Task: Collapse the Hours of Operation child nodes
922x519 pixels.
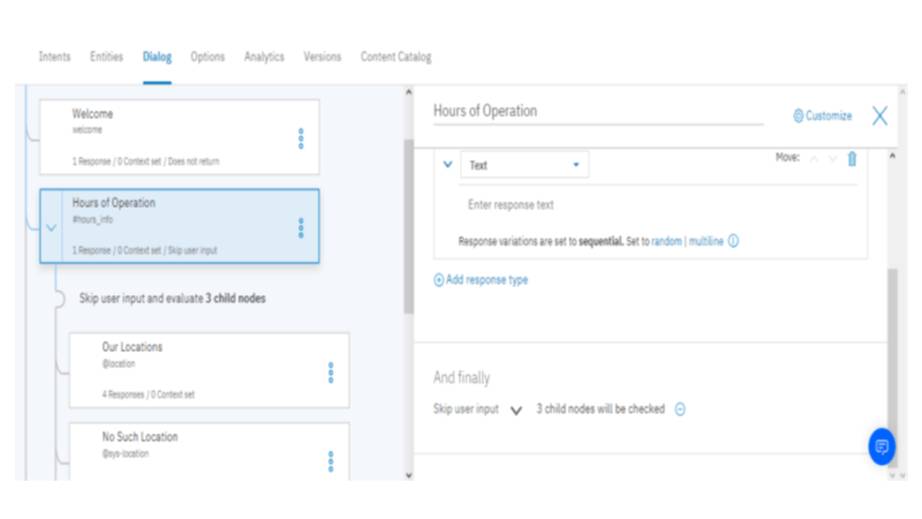Action: coord(52,228)
